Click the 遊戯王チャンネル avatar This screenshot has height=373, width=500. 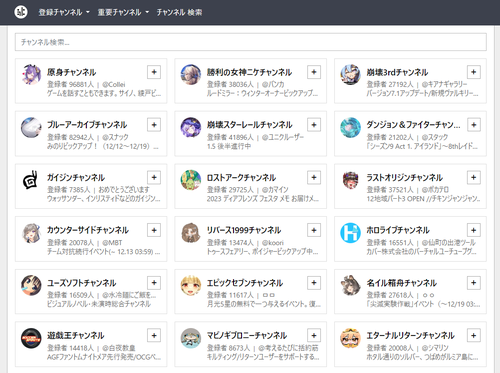point(31,338)
